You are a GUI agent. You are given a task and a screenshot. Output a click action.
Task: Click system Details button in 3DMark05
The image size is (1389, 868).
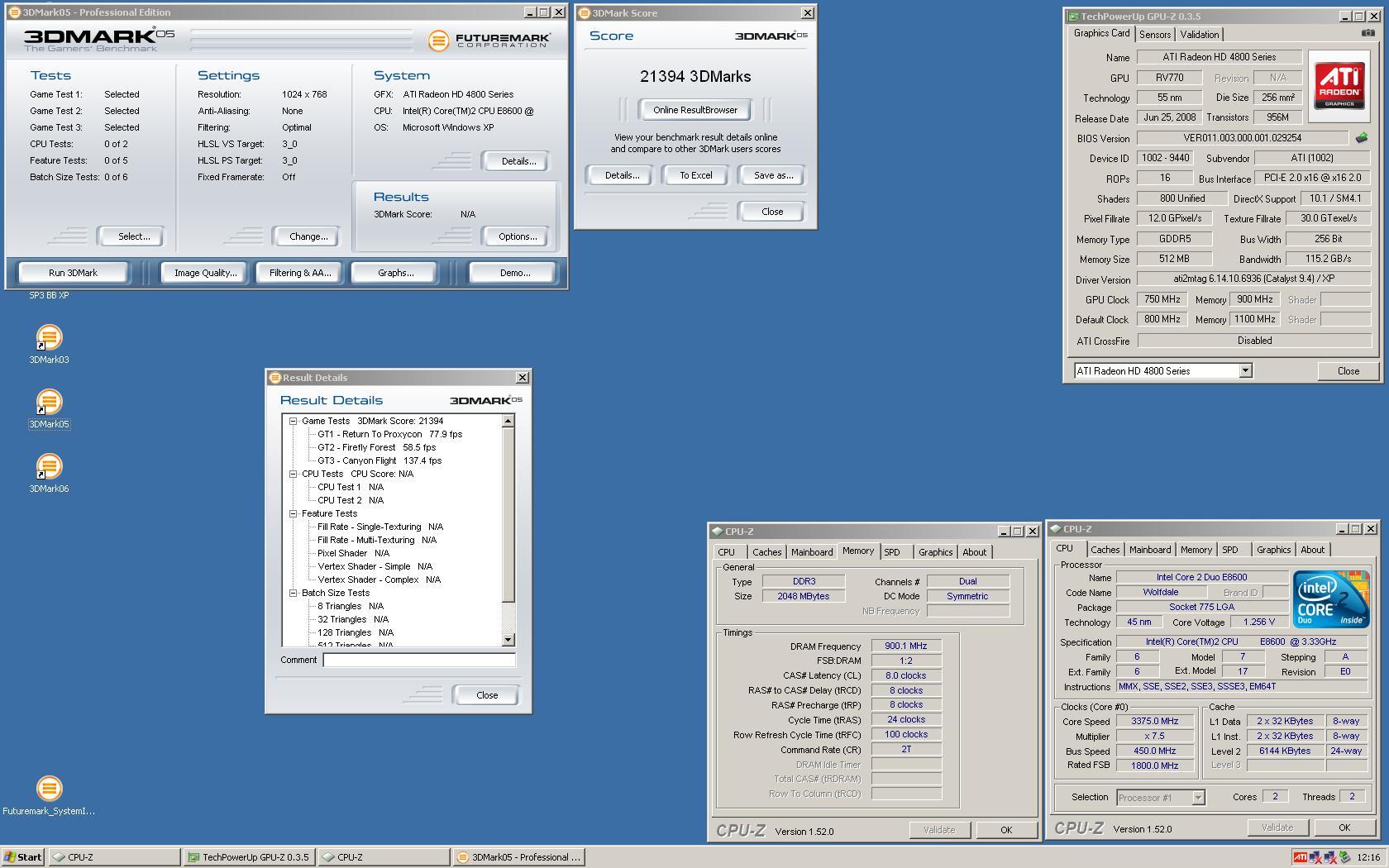pyautogui.click(x=518, y=161)
